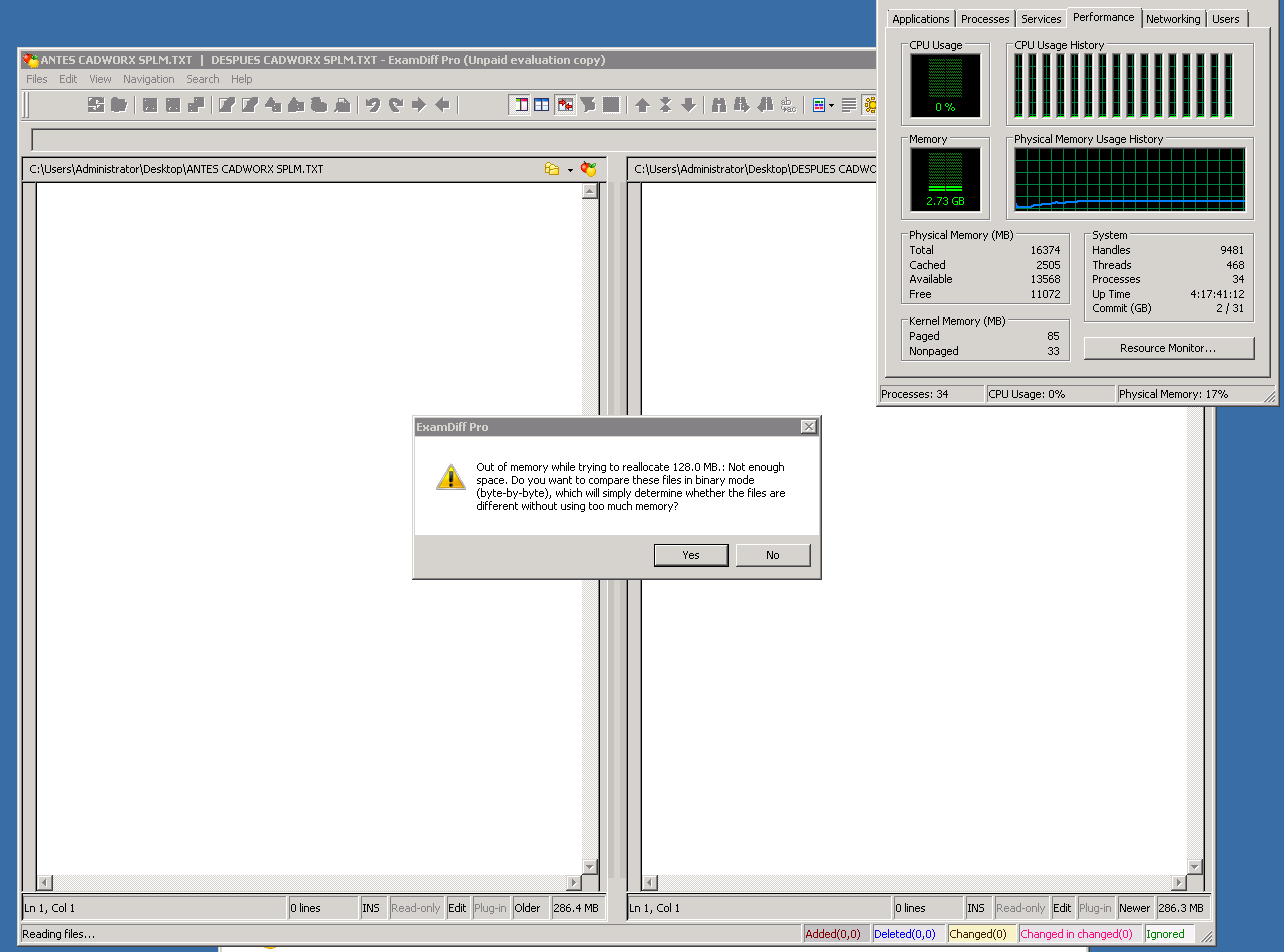
Task: Switch to Networking tab in Task Manager
Action: [x=1173, y=19]
